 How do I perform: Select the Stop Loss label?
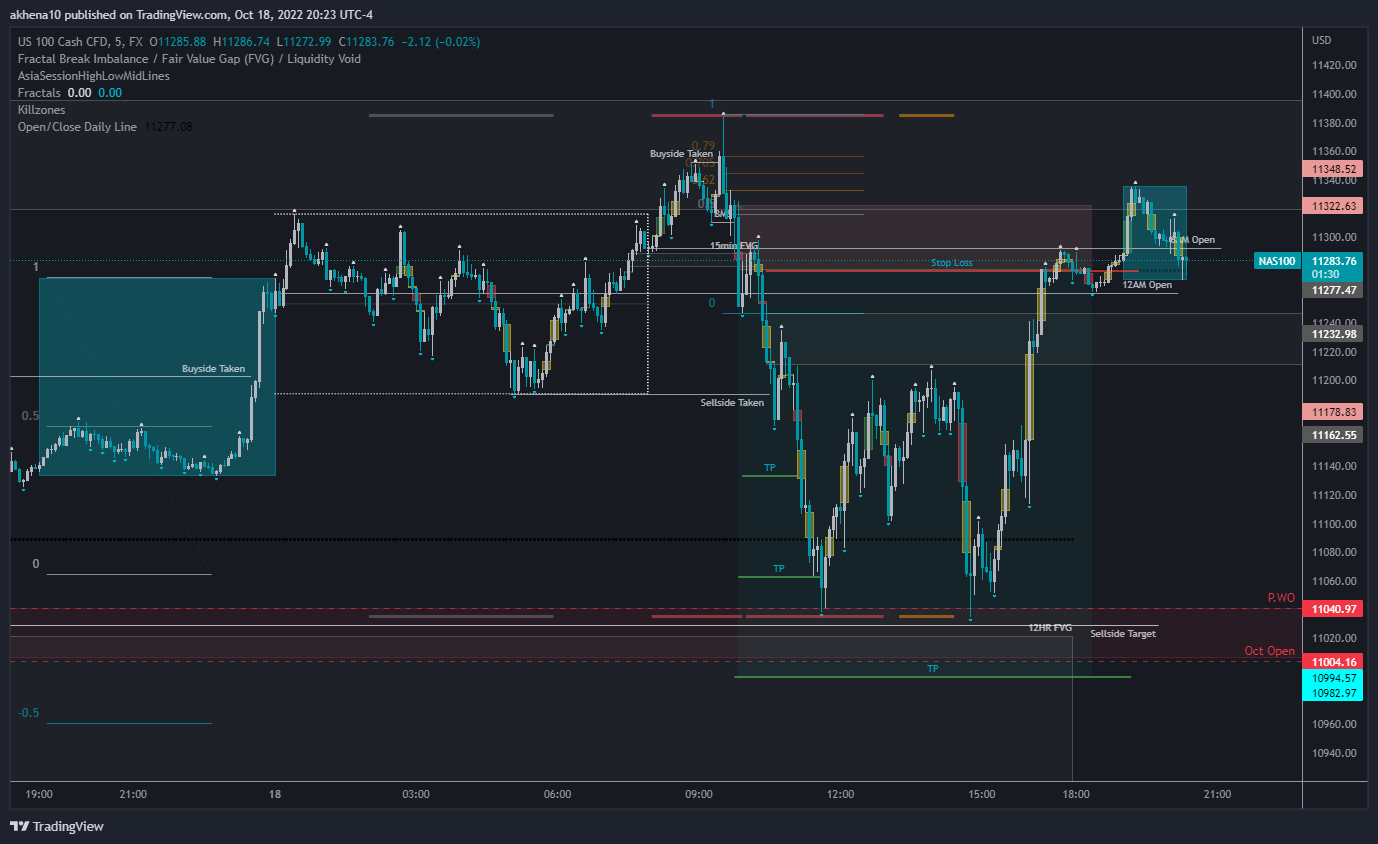[951, 263]
